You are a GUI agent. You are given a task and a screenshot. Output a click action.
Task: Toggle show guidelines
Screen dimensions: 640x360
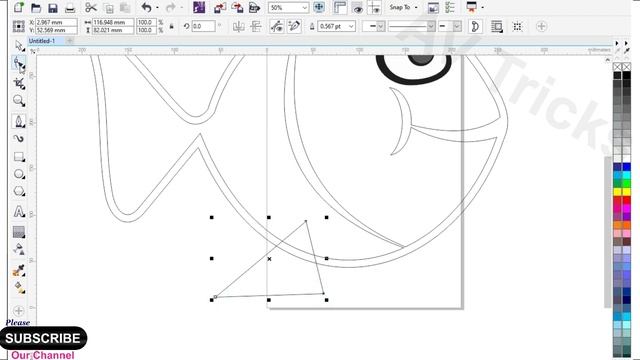point(374,7)
